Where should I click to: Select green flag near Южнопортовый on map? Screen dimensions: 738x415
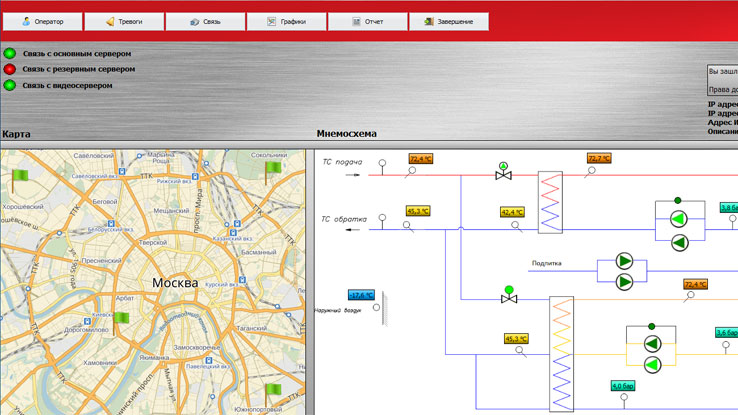tap(273, 393)
